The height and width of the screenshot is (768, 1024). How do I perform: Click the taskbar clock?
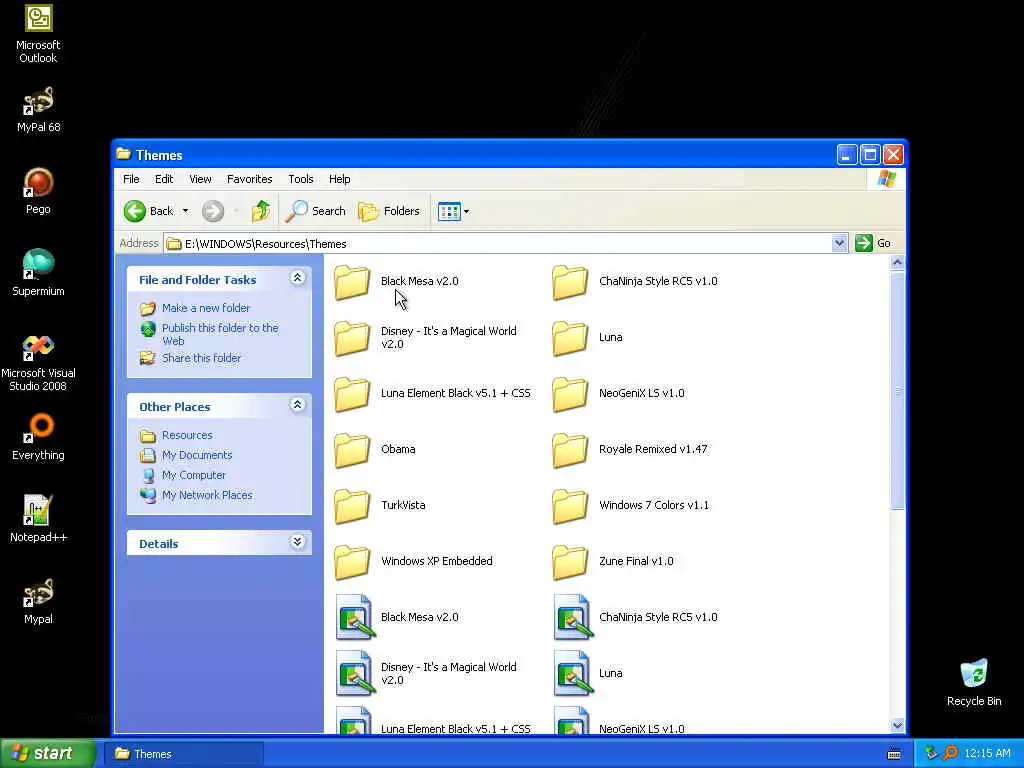coord(987,754)
